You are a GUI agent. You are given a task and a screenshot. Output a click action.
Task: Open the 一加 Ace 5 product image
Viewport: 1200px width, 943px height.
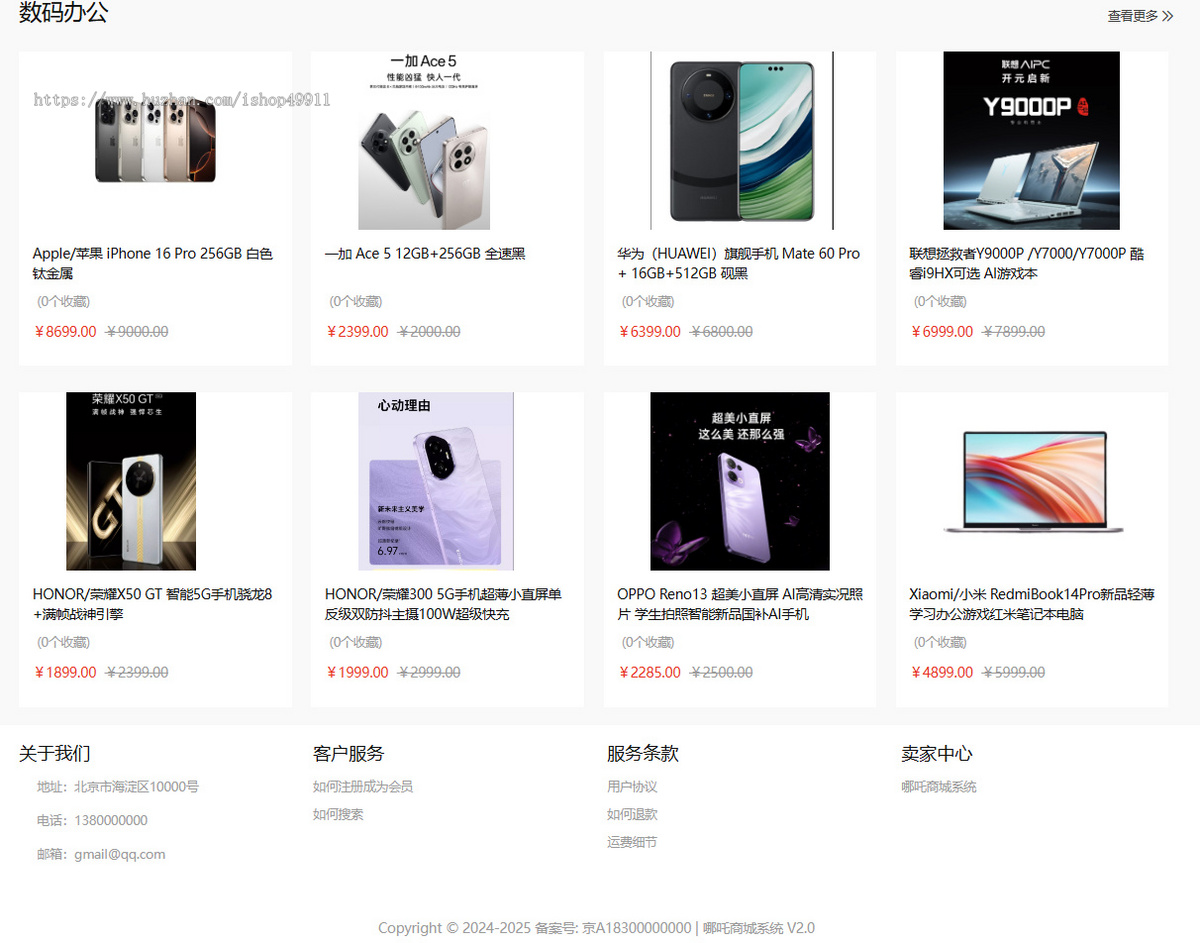(x=424, y=141)
